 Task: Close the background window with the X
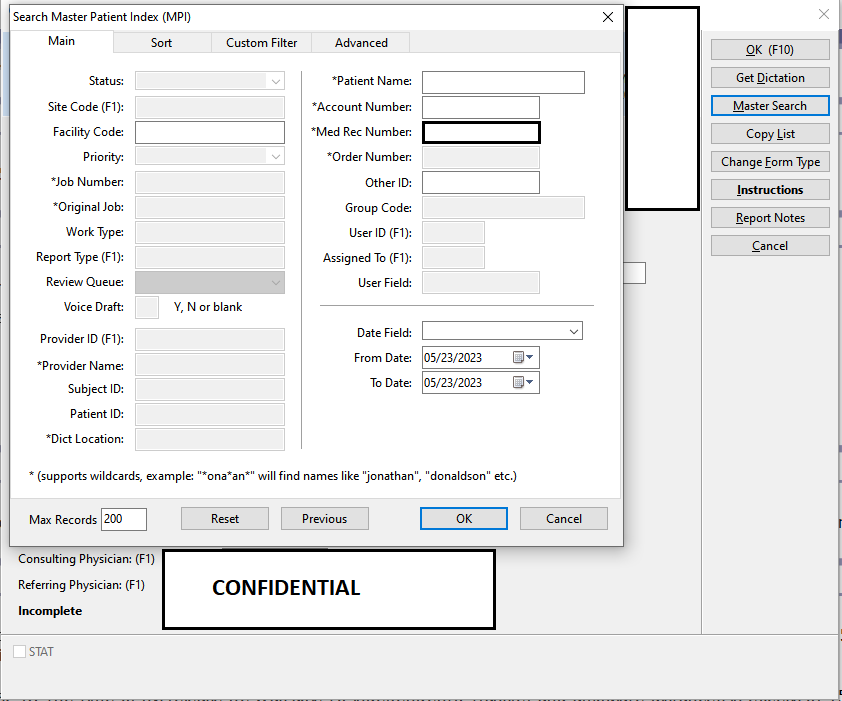pos(824,15)
